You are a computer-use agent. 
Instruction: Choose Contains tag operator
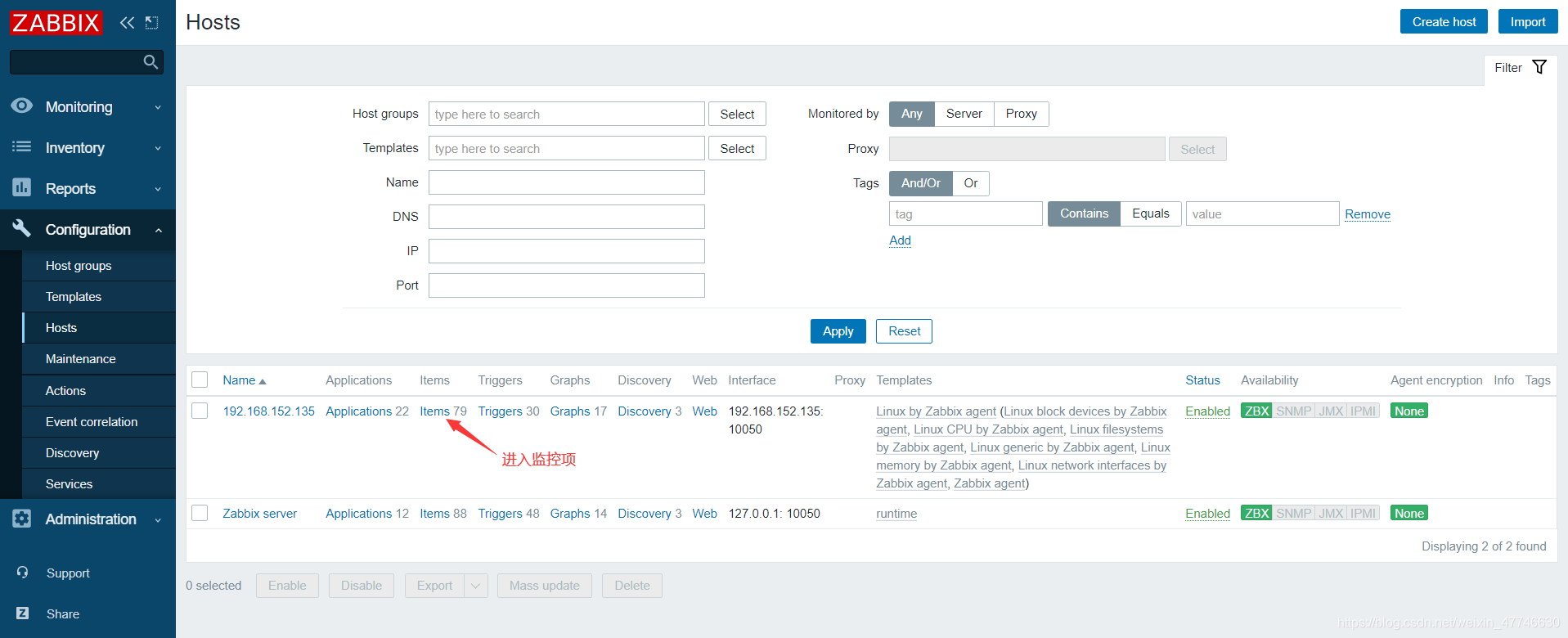point(1085,213)
